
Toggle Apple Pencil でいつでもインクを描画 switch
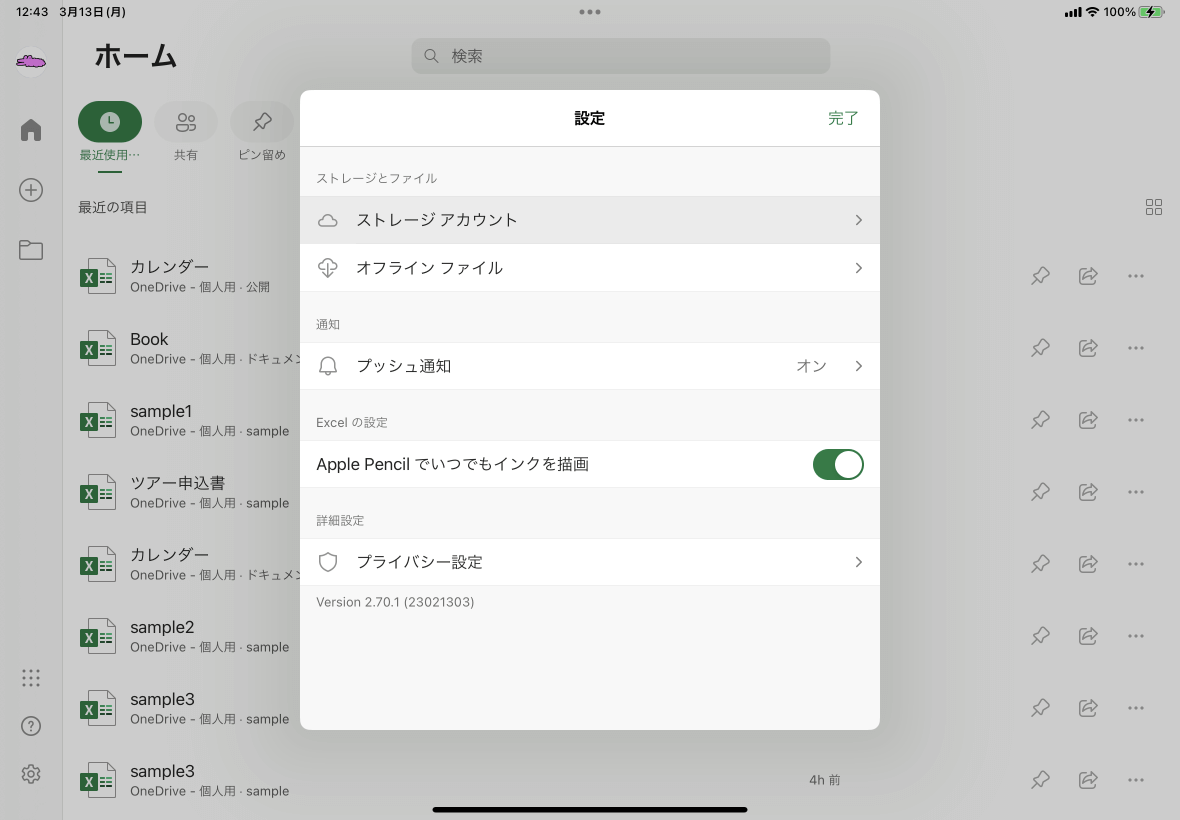(x=838, y=464)
